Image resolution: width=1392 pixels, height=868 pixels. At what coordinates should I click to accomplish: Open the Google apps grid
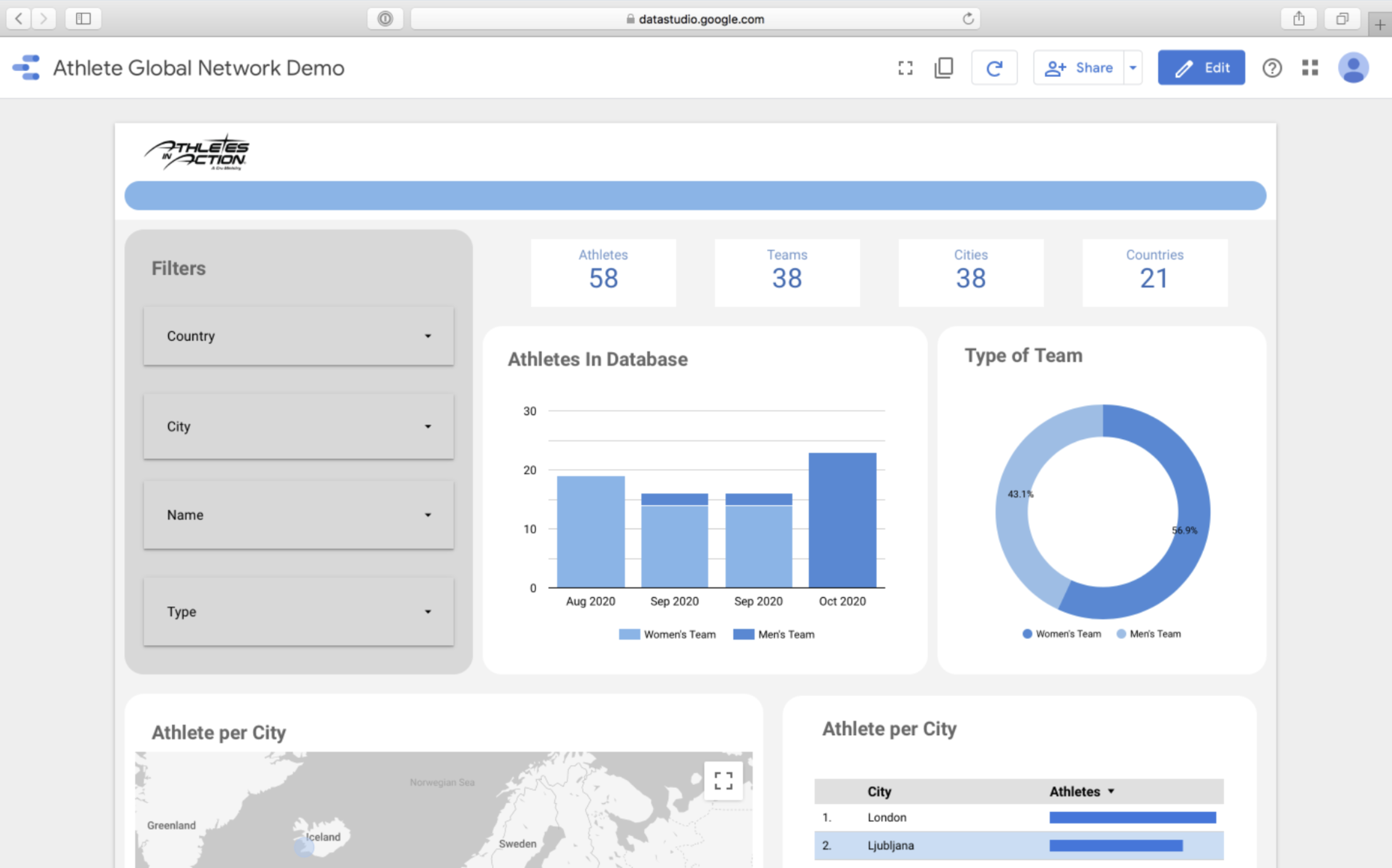point(1310,68)
